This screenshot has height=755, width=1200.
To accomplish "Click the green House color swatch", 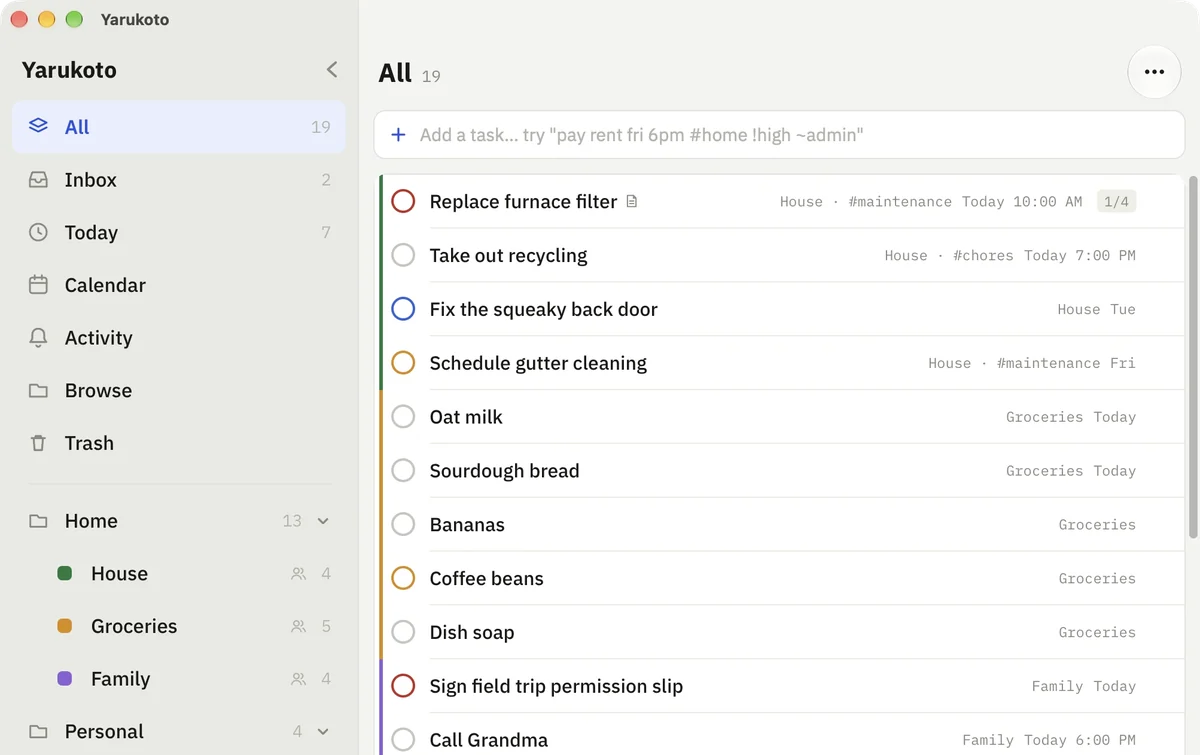I will (65, 574).
